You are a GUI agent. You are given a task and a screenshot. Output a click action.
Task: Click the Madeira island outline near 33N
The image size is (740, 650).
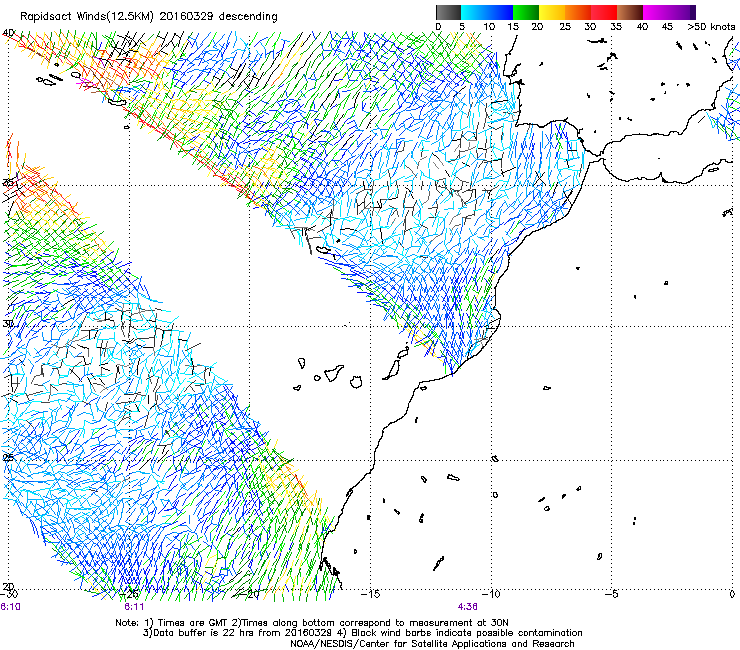click(323, 250)
